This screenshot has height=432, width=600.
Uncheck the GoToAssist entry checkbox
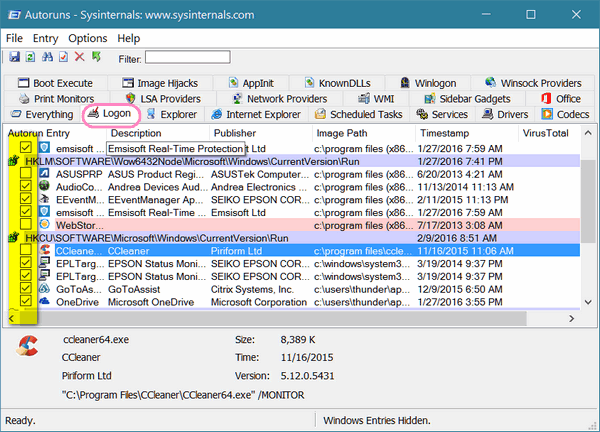click(x=26, y=289)
